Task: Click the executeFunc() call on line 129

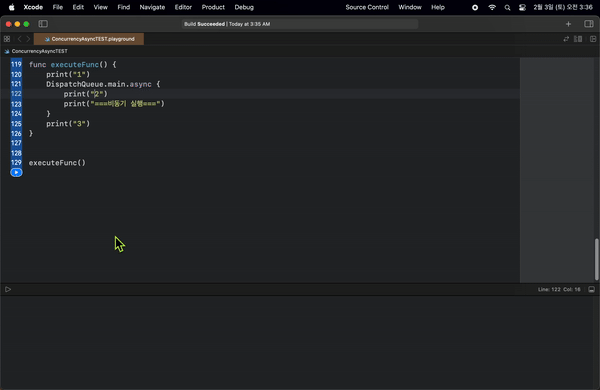Action: click(x=57, y=163)
